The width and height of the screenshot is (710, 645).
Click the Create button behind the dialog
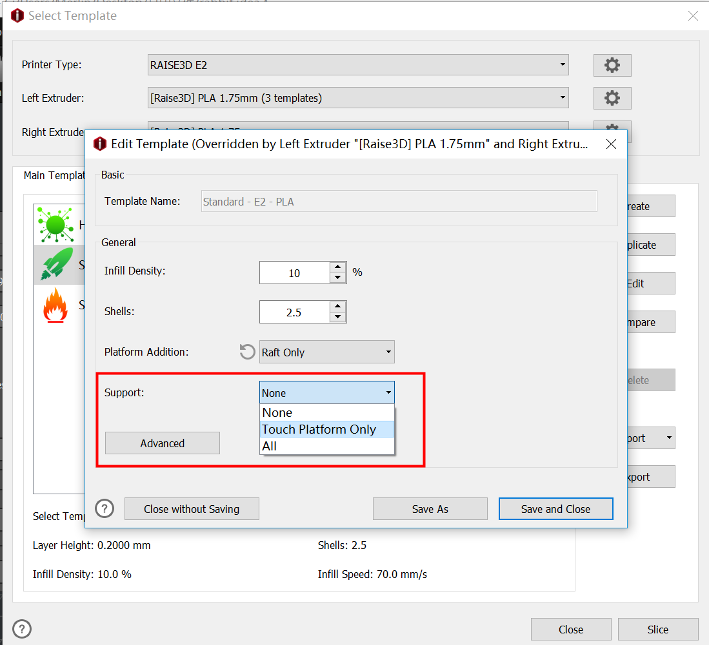pyautogui.click(x=651, y=206)
